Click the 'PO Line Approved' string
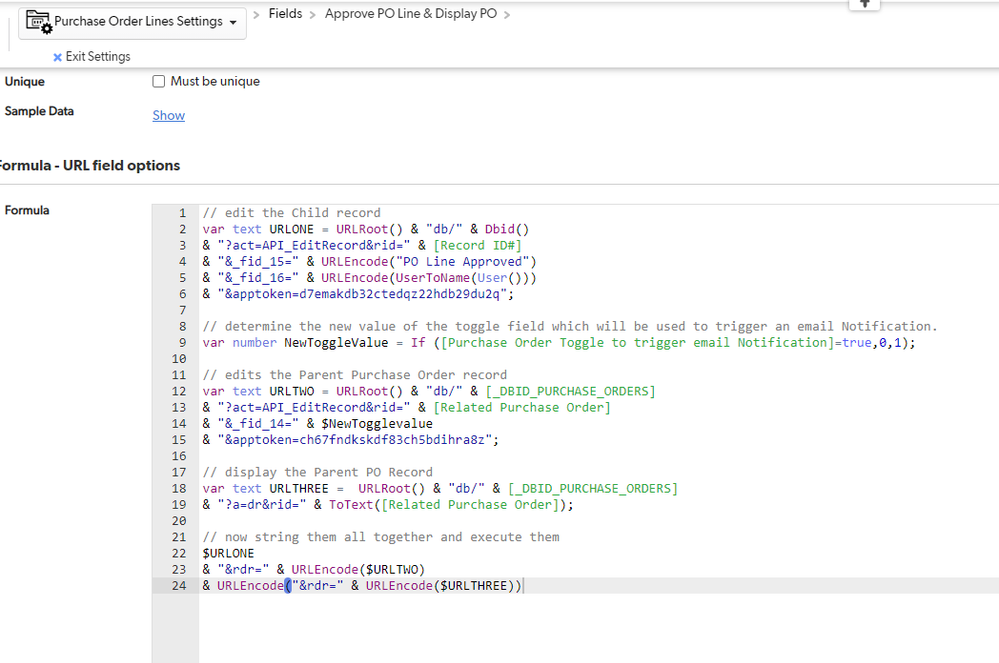This screenshot has width=999, height=663. 463,262
